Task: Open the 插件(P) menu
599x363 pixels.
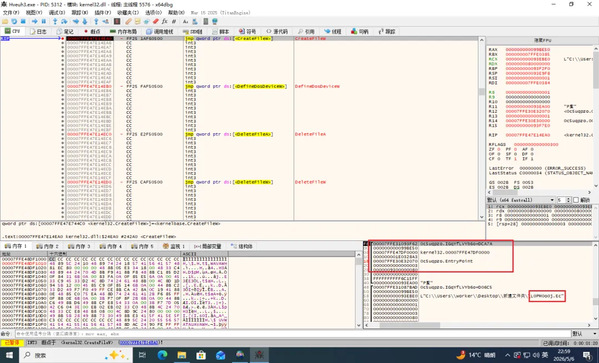Action: (x=103, y=13)
